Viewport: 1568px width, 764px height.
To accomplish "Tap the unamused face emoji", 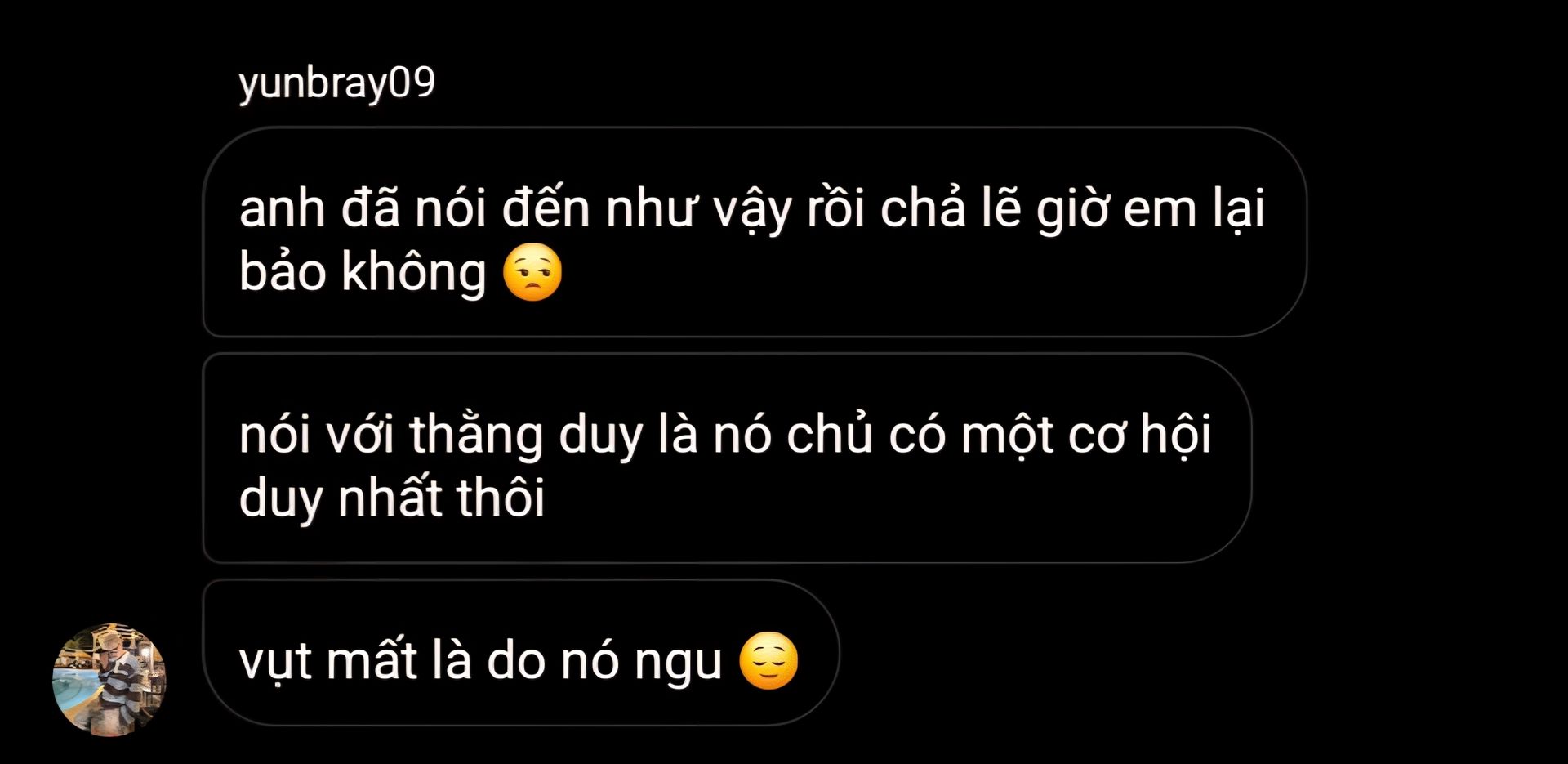I will point(532,272).
